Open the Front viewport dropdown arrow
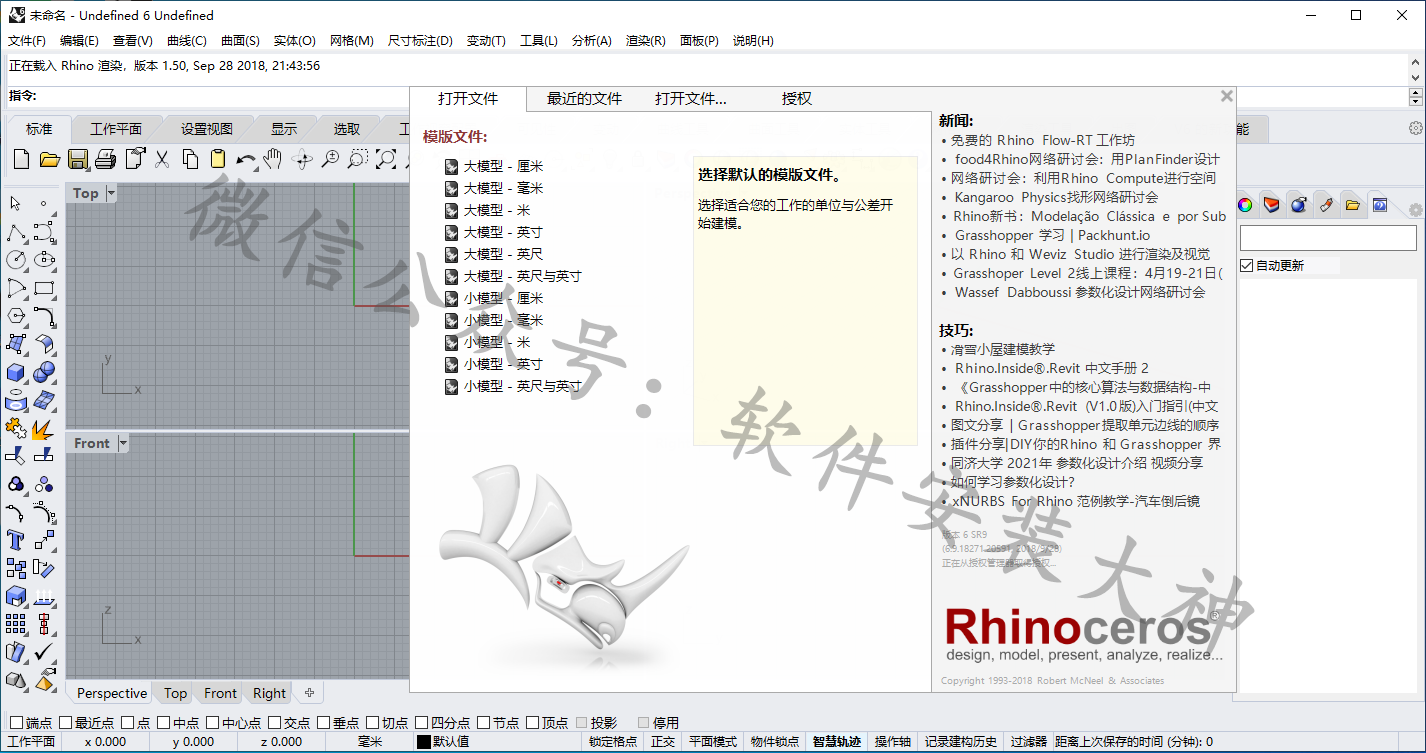The image size is (1426, 753). 123,443
